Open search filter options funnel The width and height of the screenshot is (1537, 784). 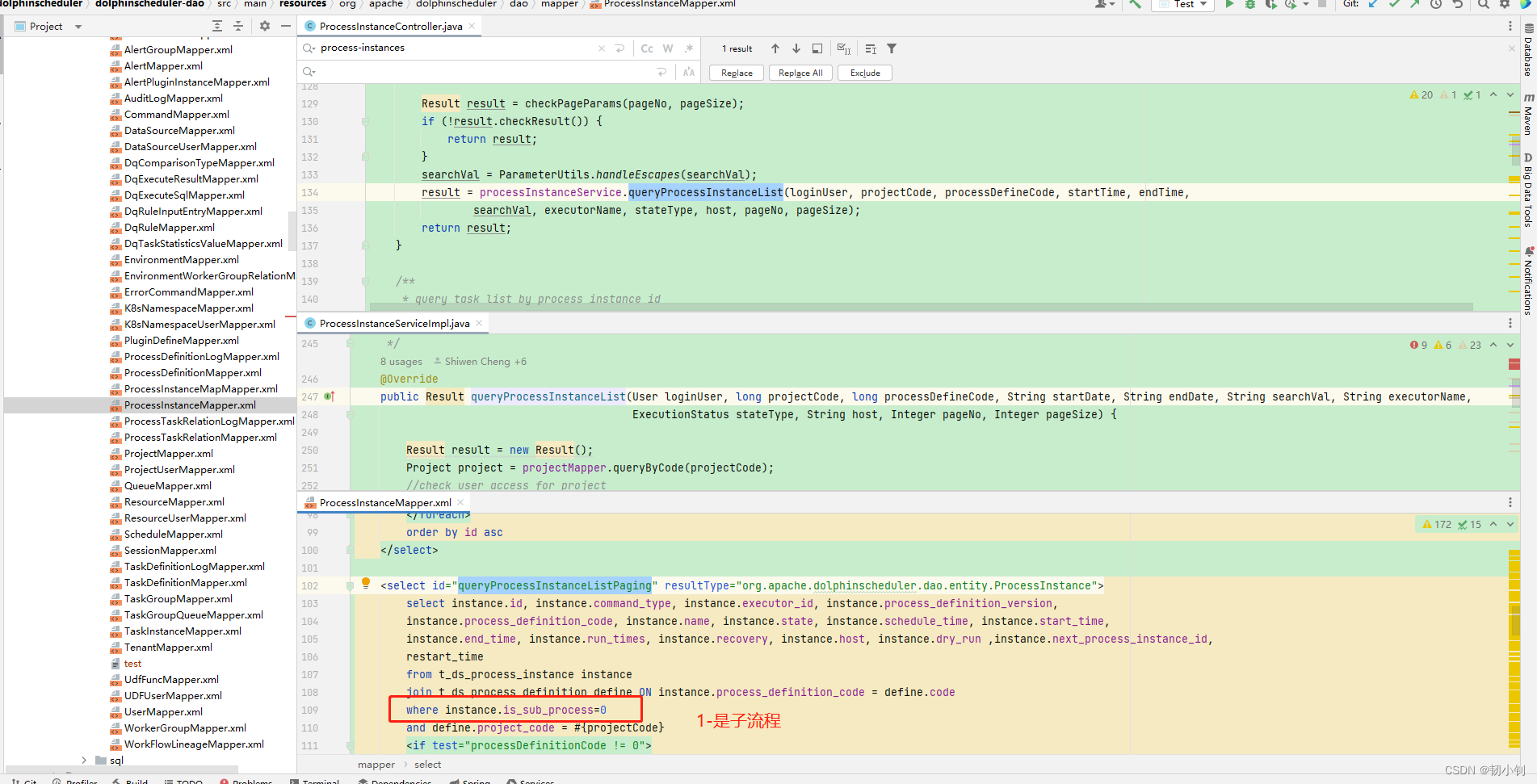[x=892, y=48]
